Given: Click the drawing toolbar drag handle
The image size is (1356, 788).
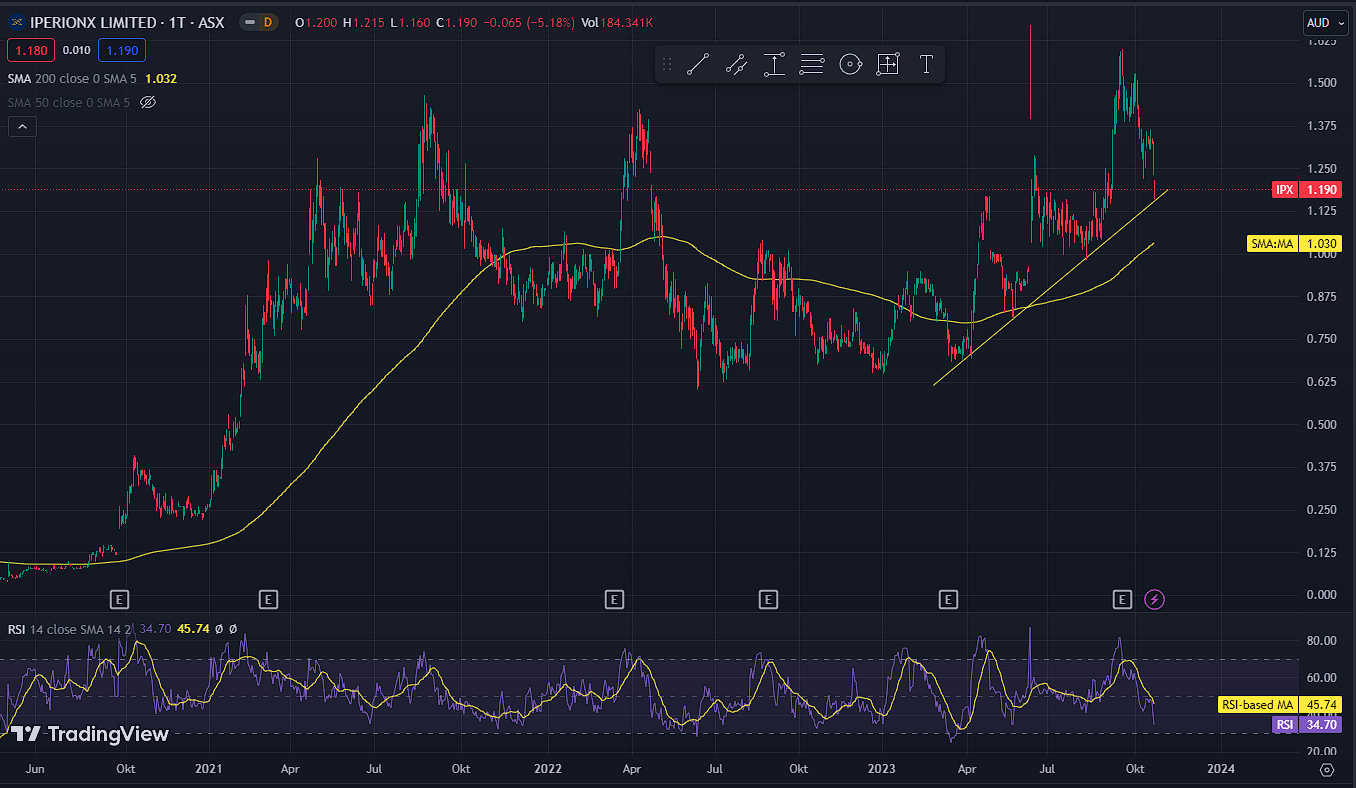Looking at the screenshot, I should coord(667,65).
